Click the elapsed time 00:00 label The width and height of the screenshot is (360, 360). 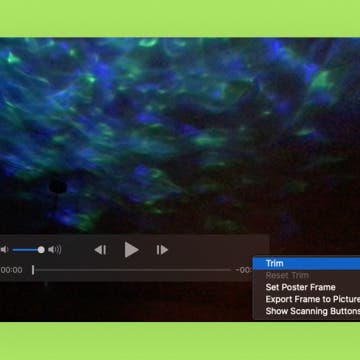[11, 270]
